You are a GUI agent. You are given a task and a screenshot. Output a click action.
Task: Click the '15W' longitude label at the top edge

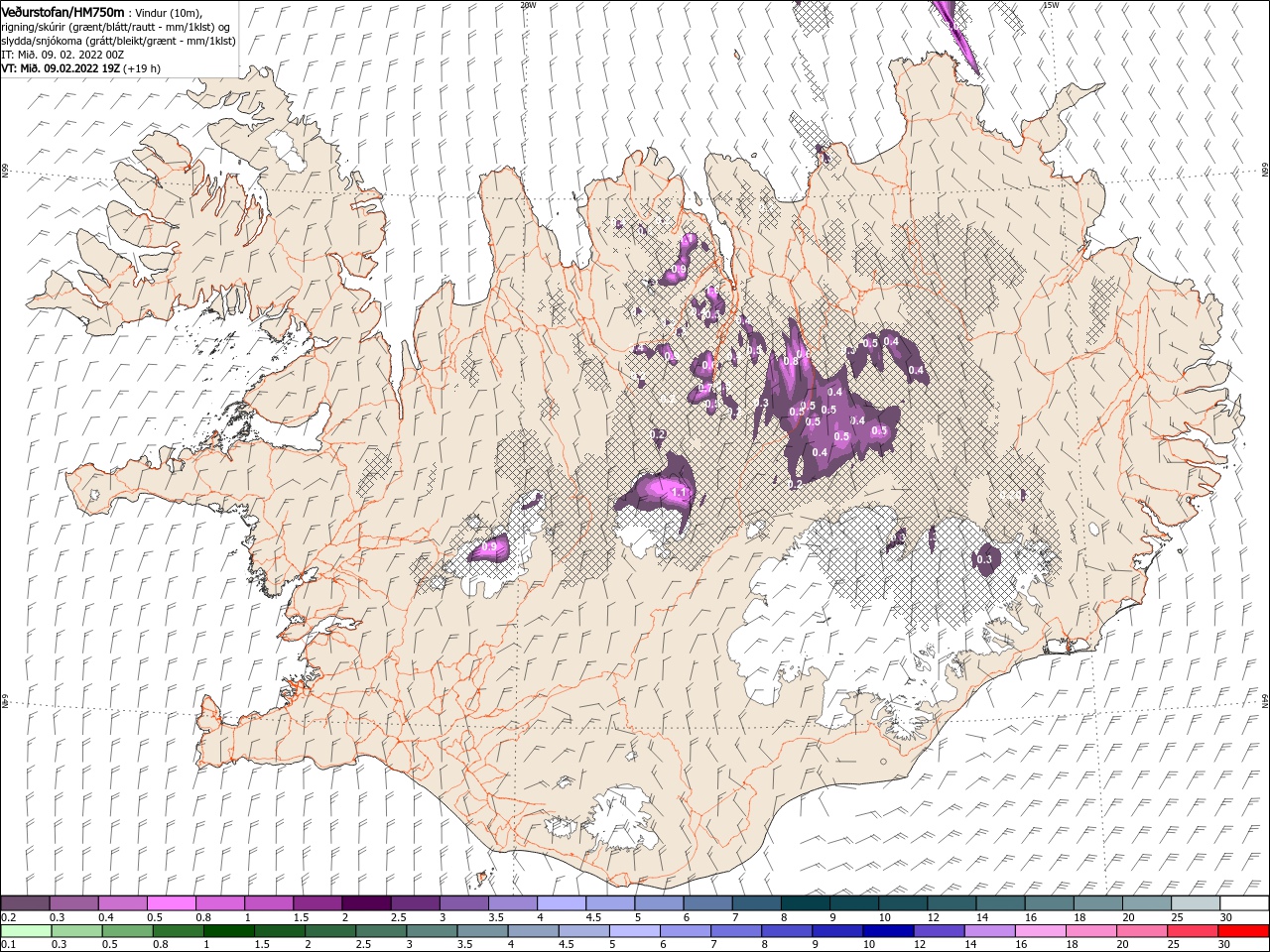1052,5
